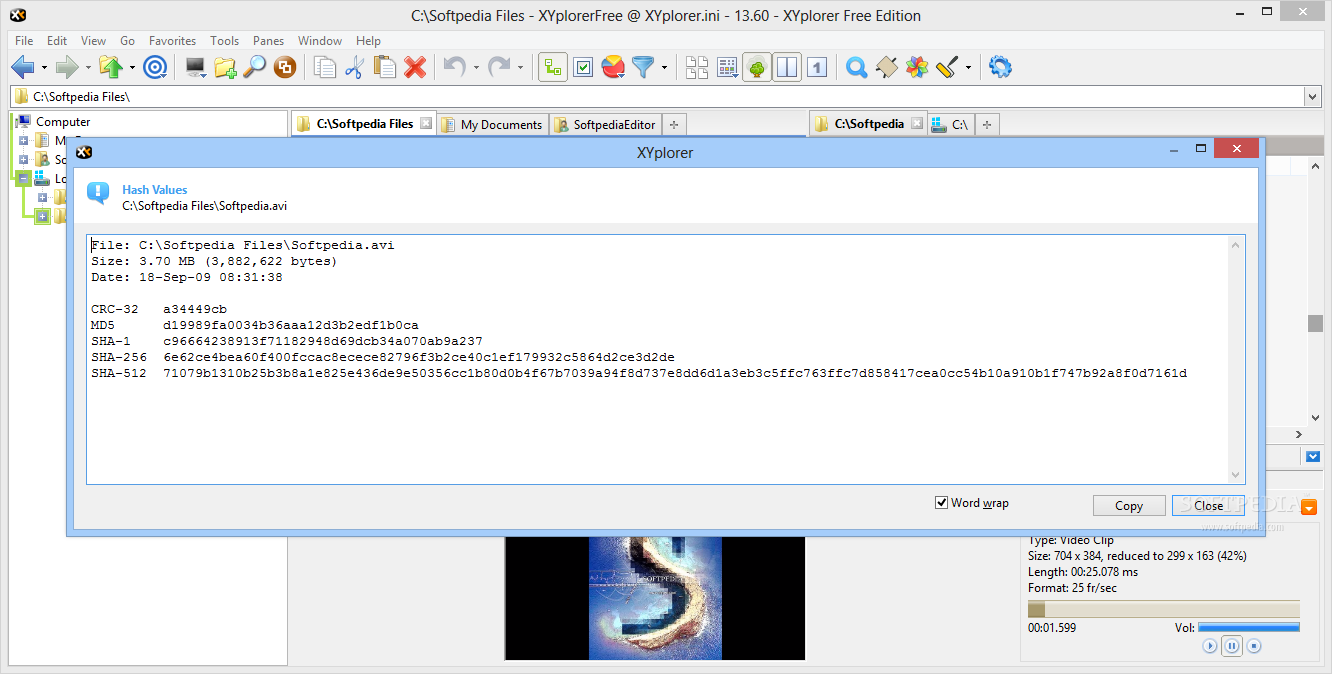Open the Panes menu
This screenshot has width=1332, height=674.
268,41
